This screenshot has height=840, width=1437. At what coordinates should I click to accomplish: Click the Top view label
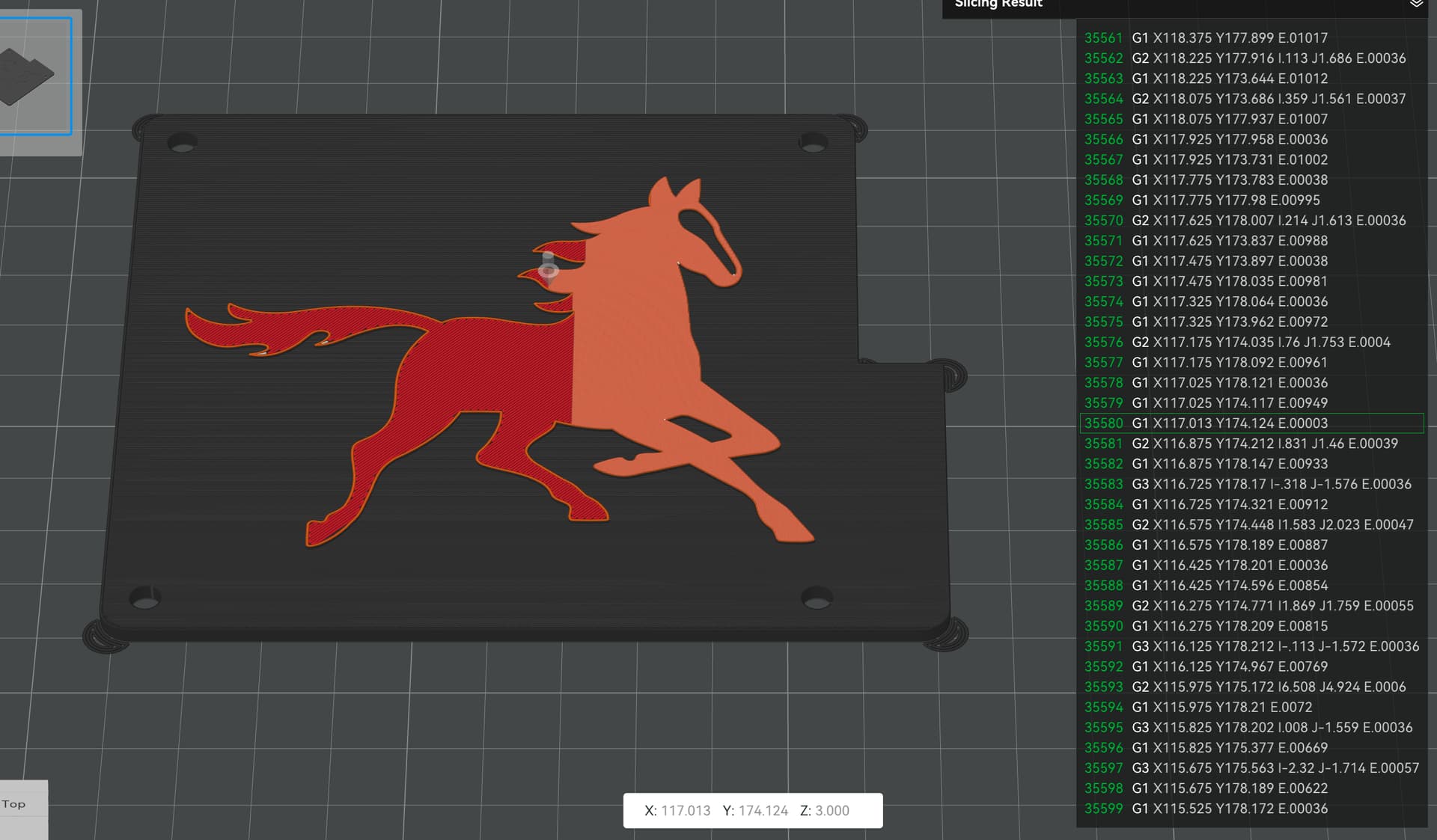(x=13, y=804)
